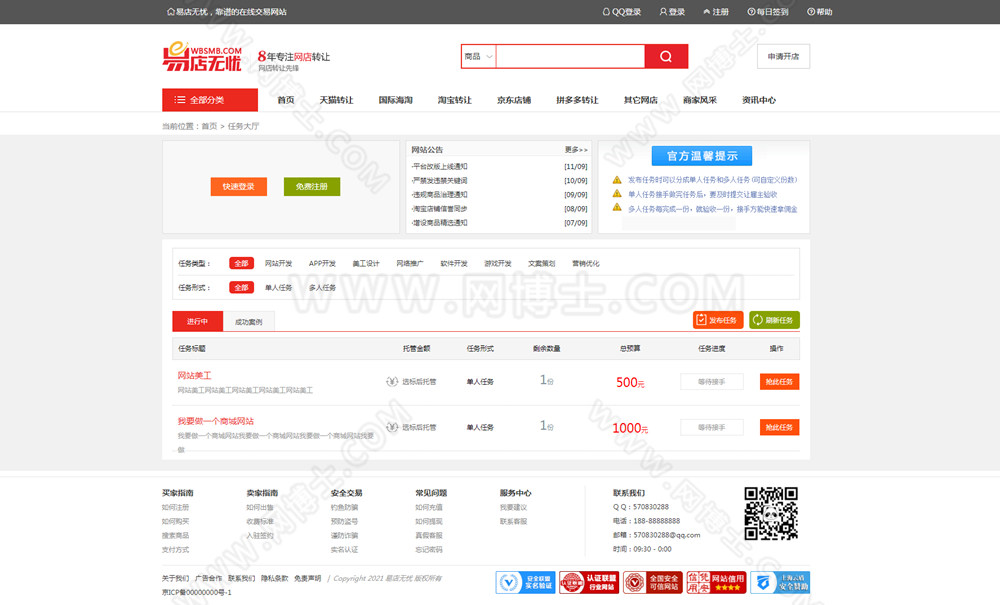
Task: Click the 上海云盾 安全赞助 badge
Action: tap(780, 582)
